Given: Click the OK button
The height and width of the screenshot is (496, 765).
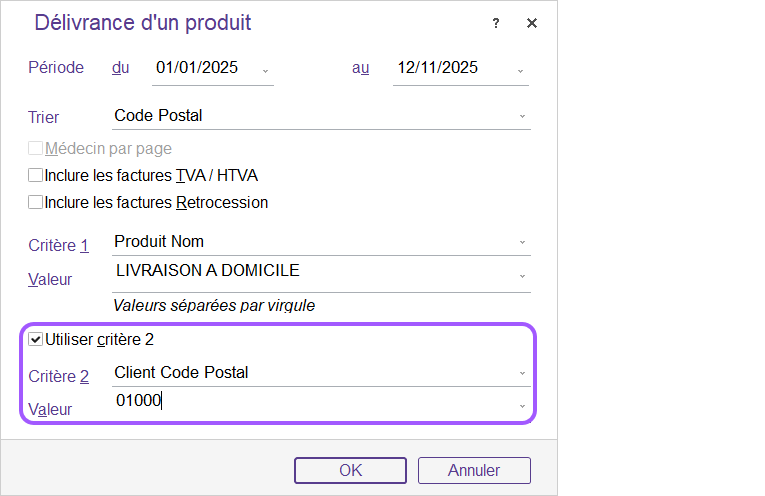Looking at the screenshot, I should pos(350,470).
